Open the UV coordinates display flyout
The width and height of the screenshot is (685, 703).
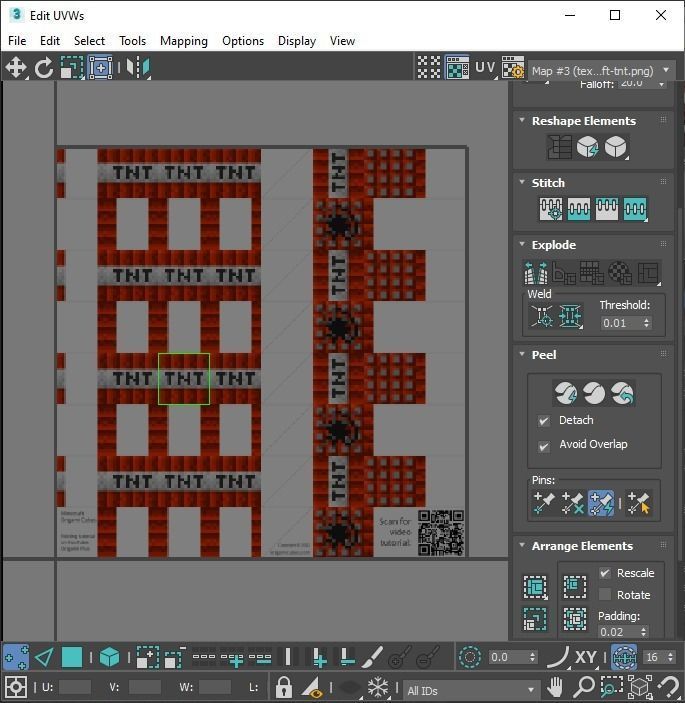point(486,68)
